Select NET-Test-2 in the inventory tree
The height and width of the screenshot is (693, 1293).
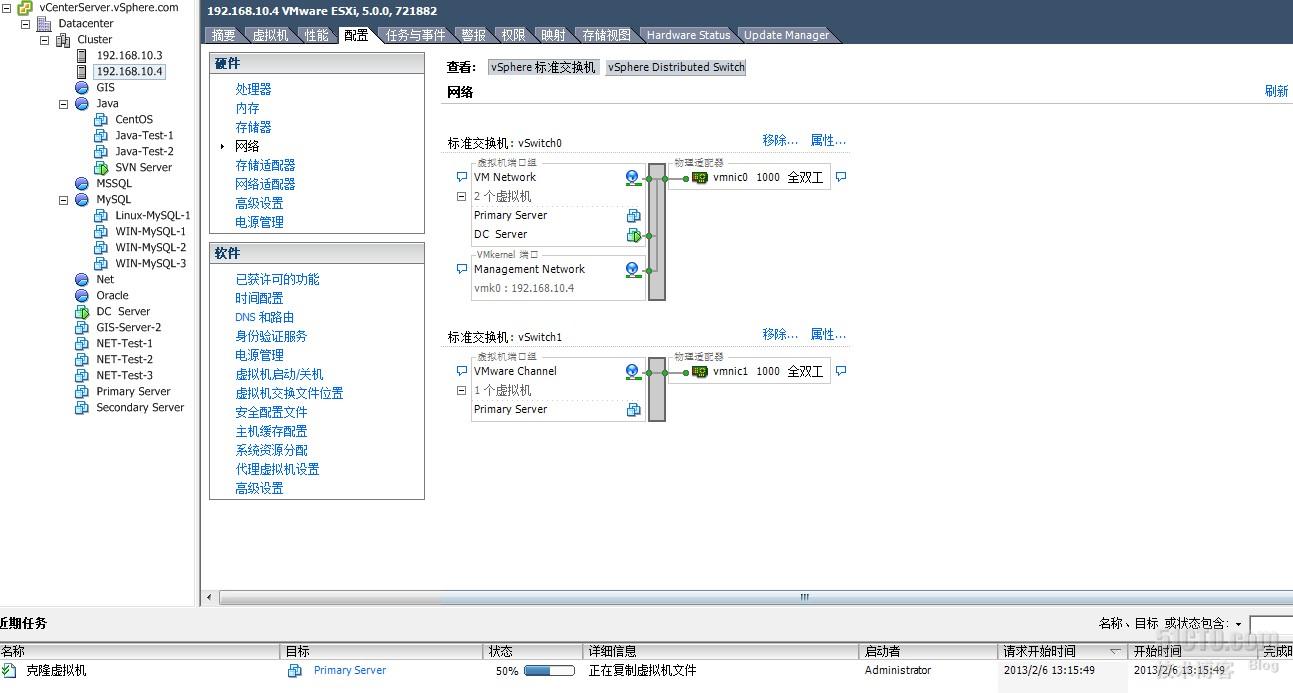coord(124,359)
